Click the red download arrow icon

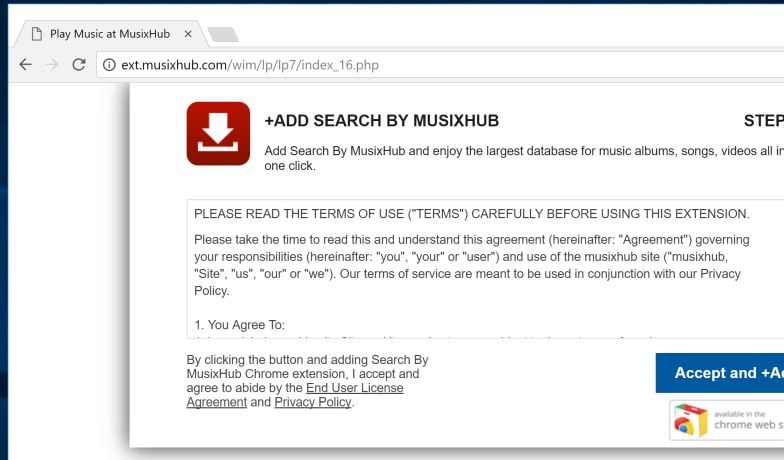click(218, 134)
